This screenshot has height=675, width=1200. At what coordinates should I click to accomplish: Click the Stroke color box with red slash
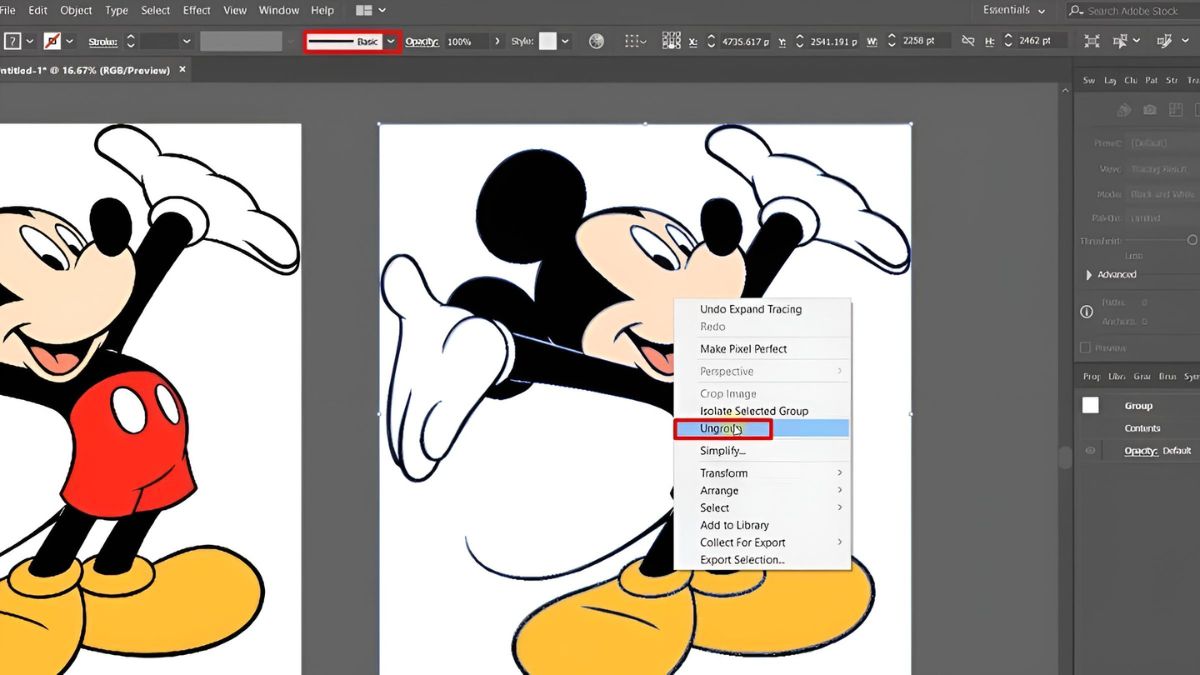tap(52, 41)
